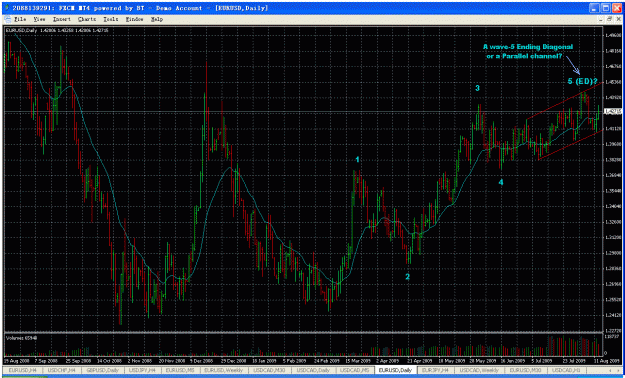Open the File menu
This screenshot has height=378, width=625.
[x=20, y=19]
